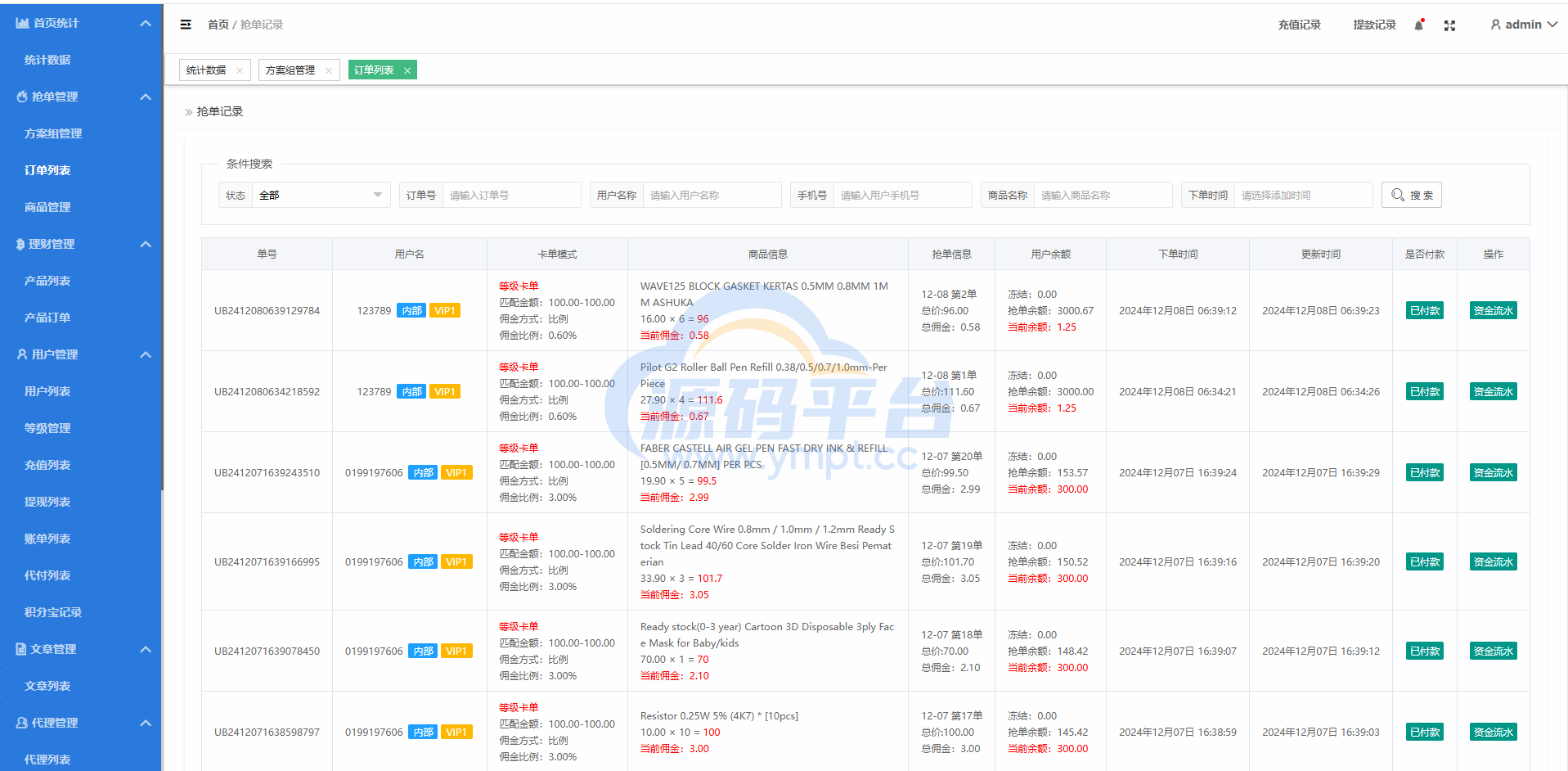Focus the 用户名称 input field

point(712,195)
